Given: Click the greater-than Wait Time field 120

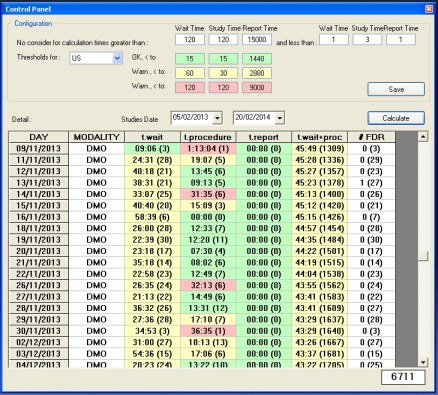Looking at the screenshot, I should pos(190,40).
